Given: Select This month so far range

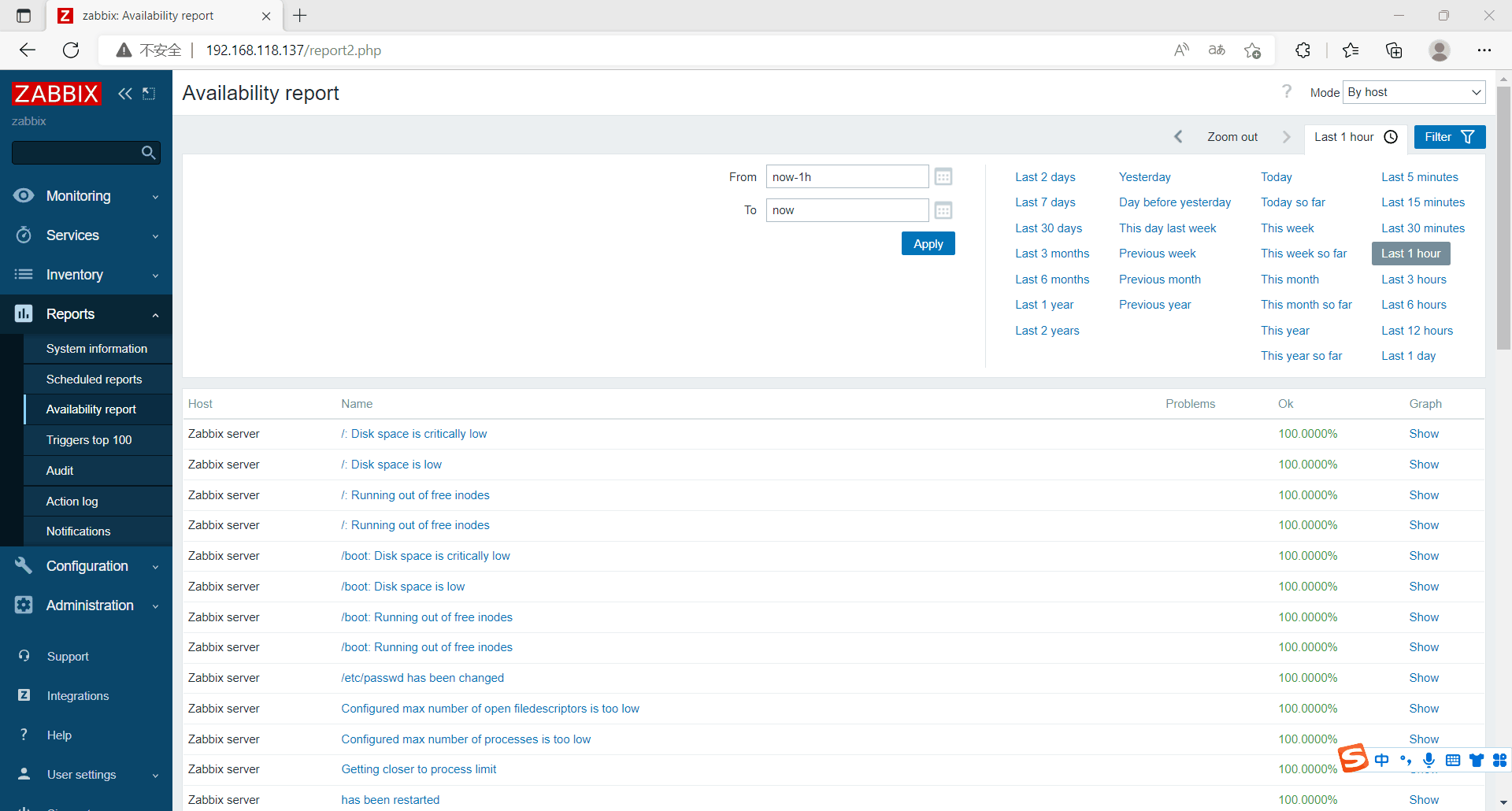Looking at the screenshot, I should [x=1306, y=305].
